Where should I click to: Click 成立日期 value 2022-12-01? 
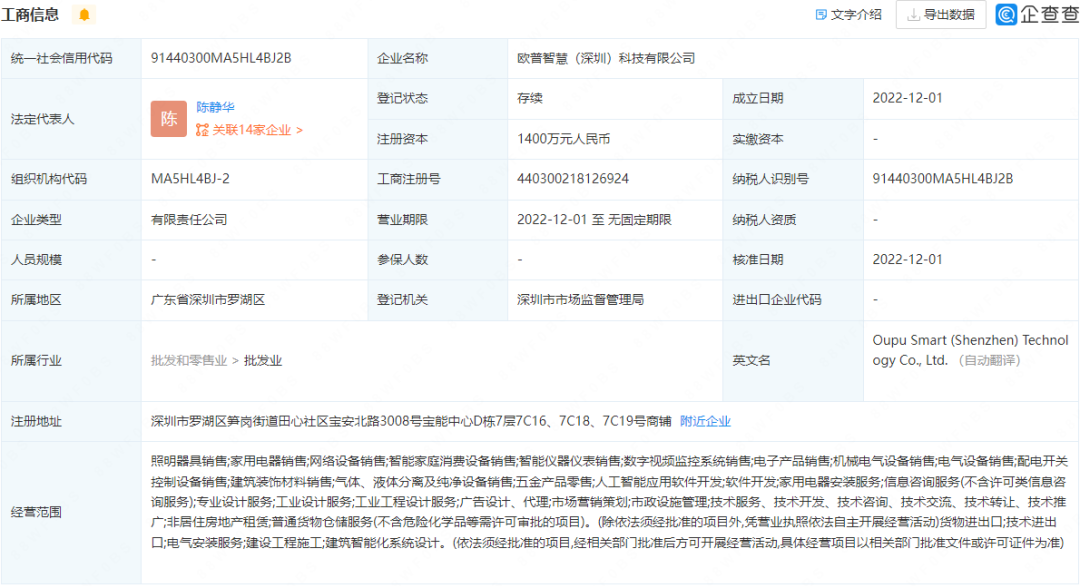point(907,98)
